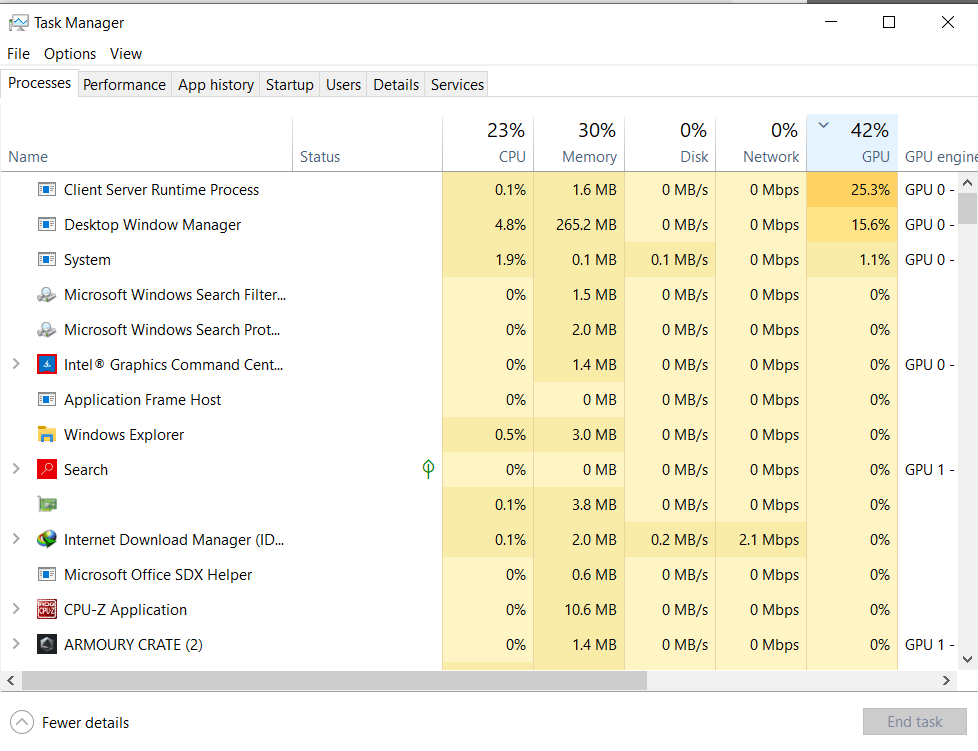Click the Microsoft Windows Search Filter icon
978x751 pixels.
pyautogui.click(x=47, y=294)
